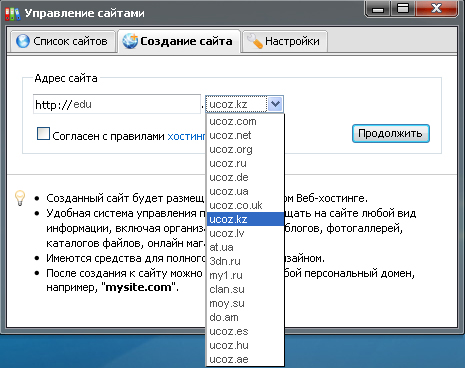Select highlighted ucoz.kz list entry
This screenshot has width=465, height=368.
click(x=245, y=219)
